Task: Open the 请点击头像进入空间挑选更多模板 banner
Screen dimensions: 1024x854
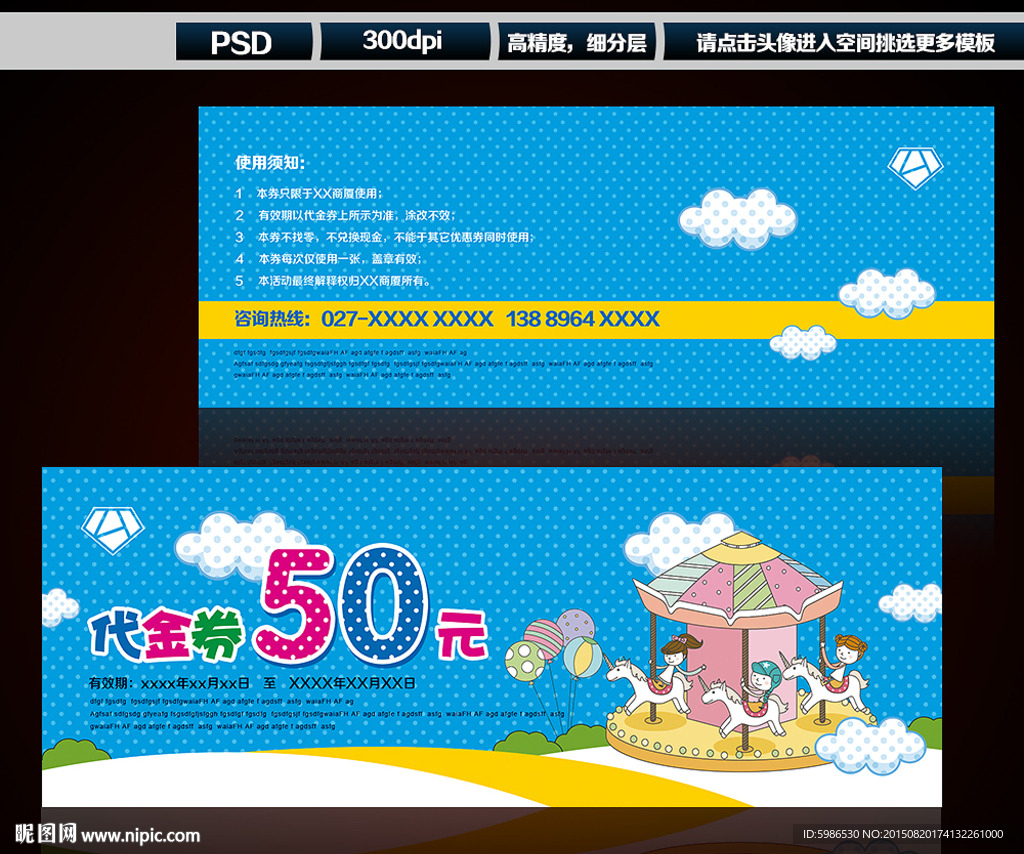Action: tap(844, 42)
